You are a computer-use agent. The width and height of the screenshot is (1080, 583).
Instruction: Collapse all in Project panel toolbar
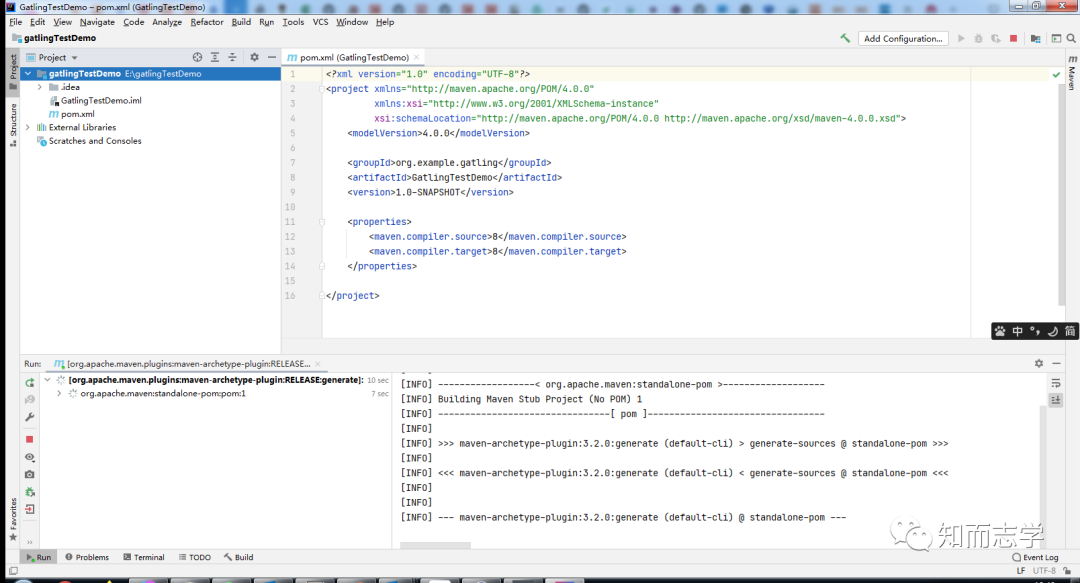click(x=232, y=57)
